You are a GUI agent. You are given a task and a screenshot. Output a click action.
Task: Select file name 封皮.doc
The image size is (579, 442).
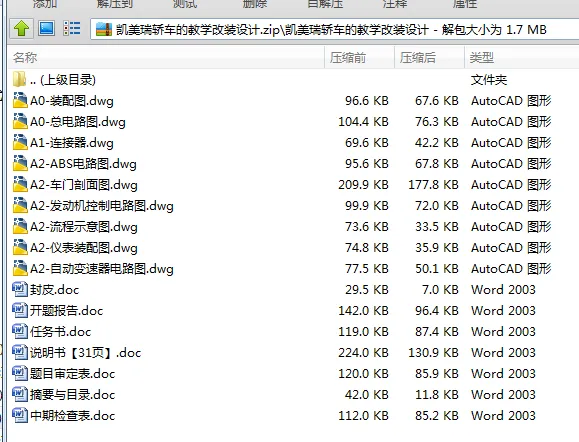(x=55, y=290)
